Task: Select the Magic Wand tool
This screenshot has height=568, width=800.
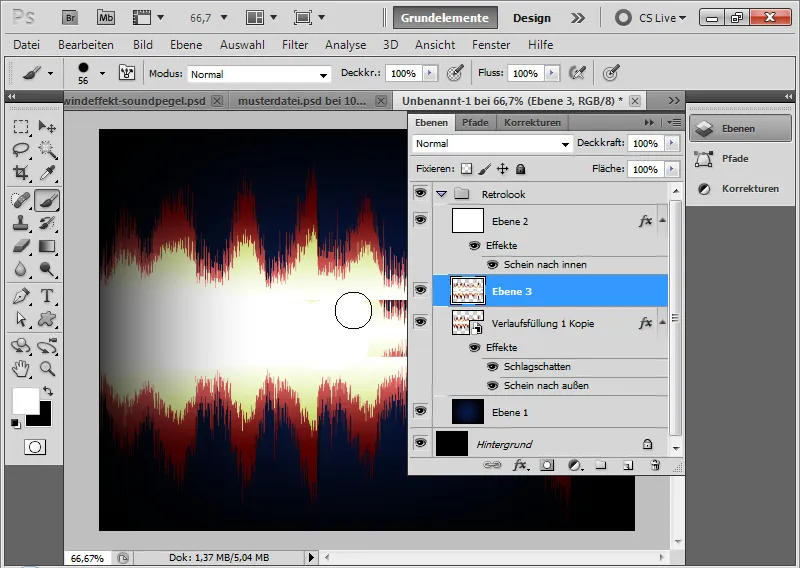Action: pos(47,150)
